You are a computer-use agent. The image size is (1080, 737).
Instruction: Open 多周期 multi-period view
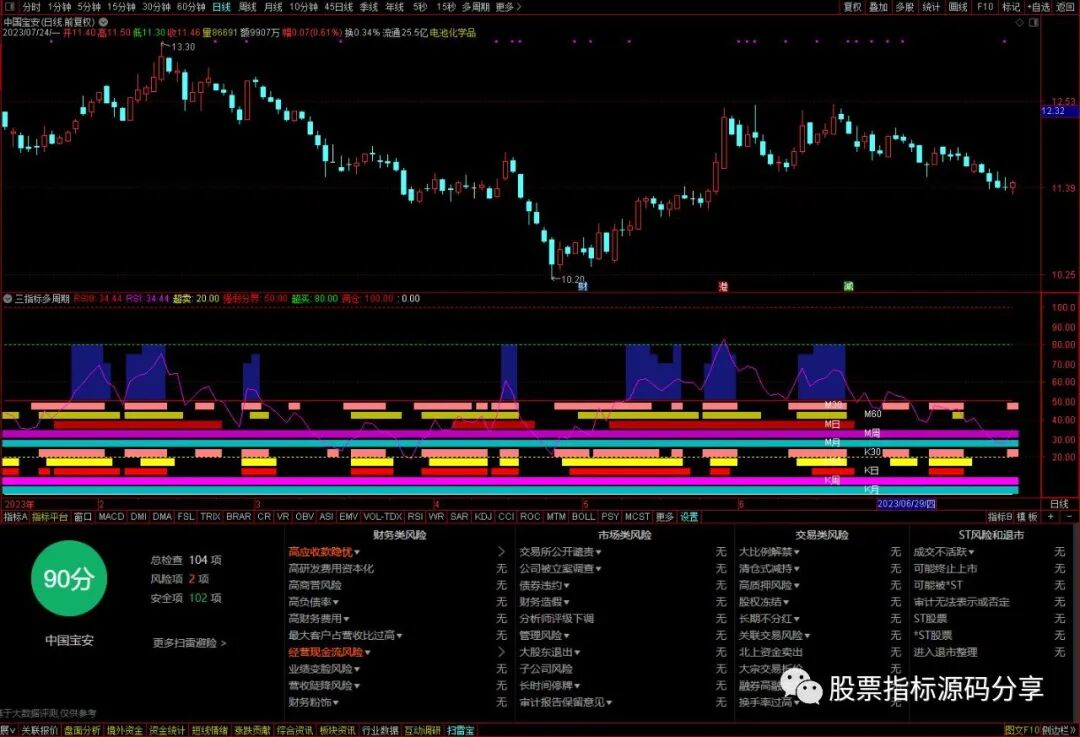pyautogui.click(x=475, y=6)
